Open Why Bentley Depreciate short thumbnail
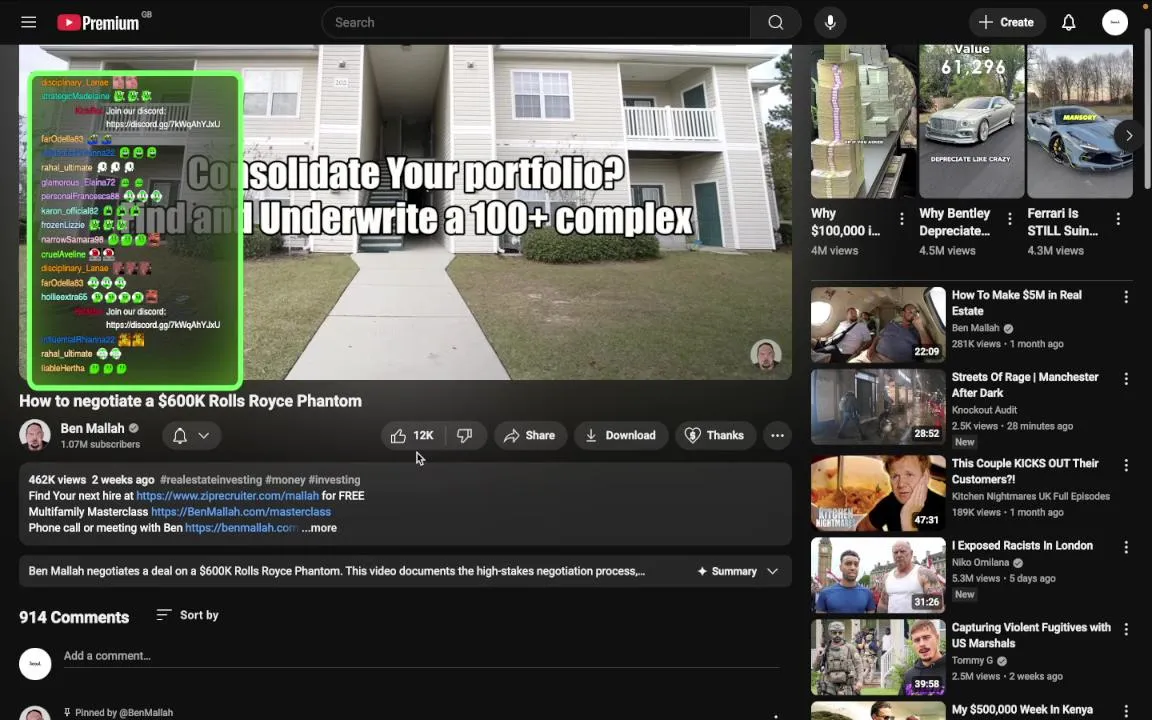The image size is (1152, 720). pyautogui.click(x=971, y=121)
